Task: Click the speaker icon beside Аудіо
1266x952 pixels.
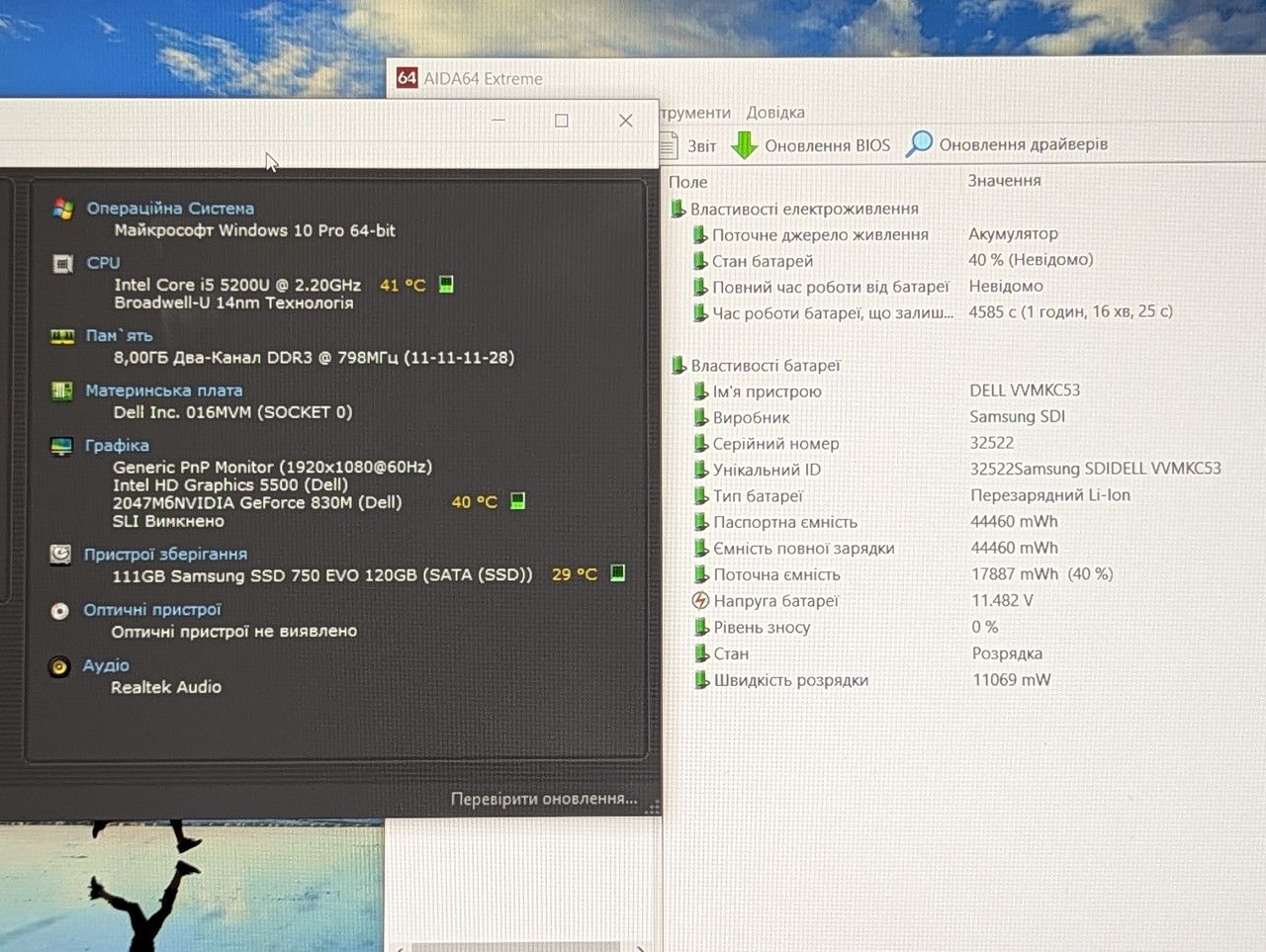Action: tap(59, 666)
